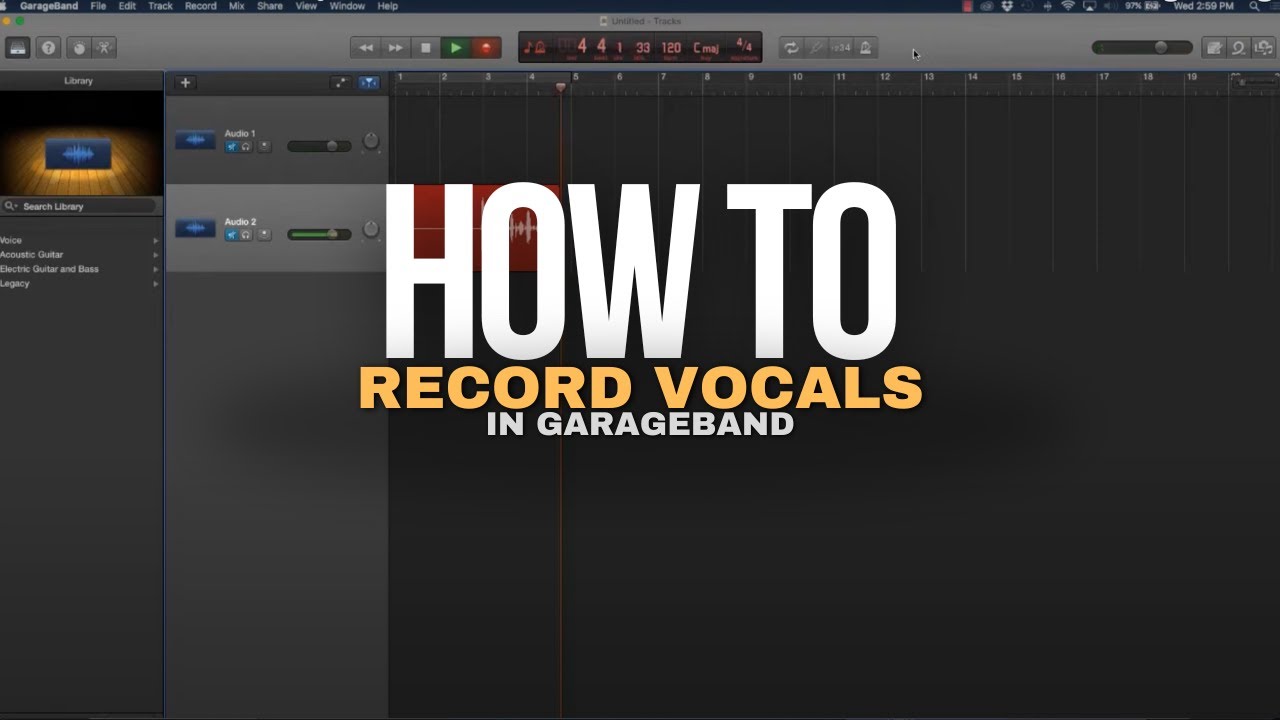Select Audio 2 track waveform icon

(195, 228)
